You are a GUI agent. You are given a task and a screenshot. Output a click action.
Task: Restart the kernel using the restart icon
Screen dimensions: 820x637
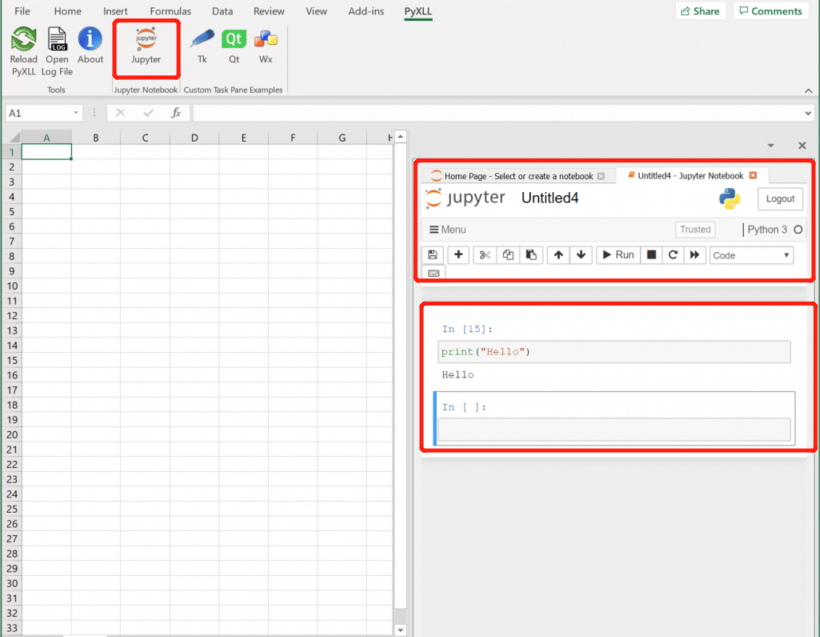pyautogui.click(x=672, y=254)
